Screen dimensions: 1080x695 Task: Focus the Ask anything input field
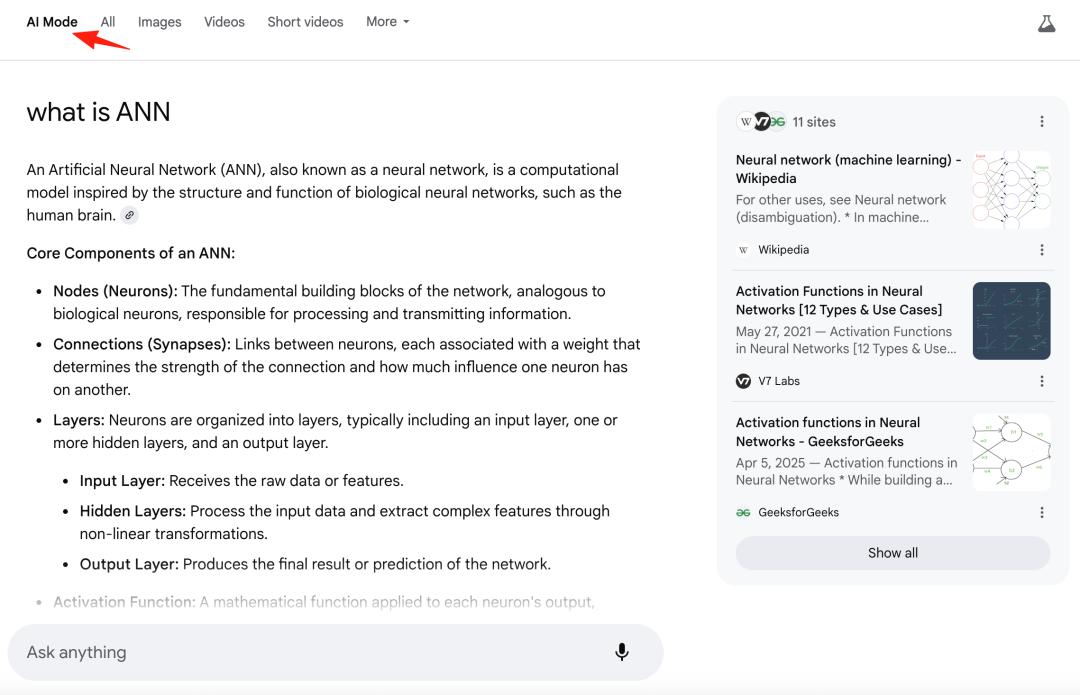click(x=310, y=652)
